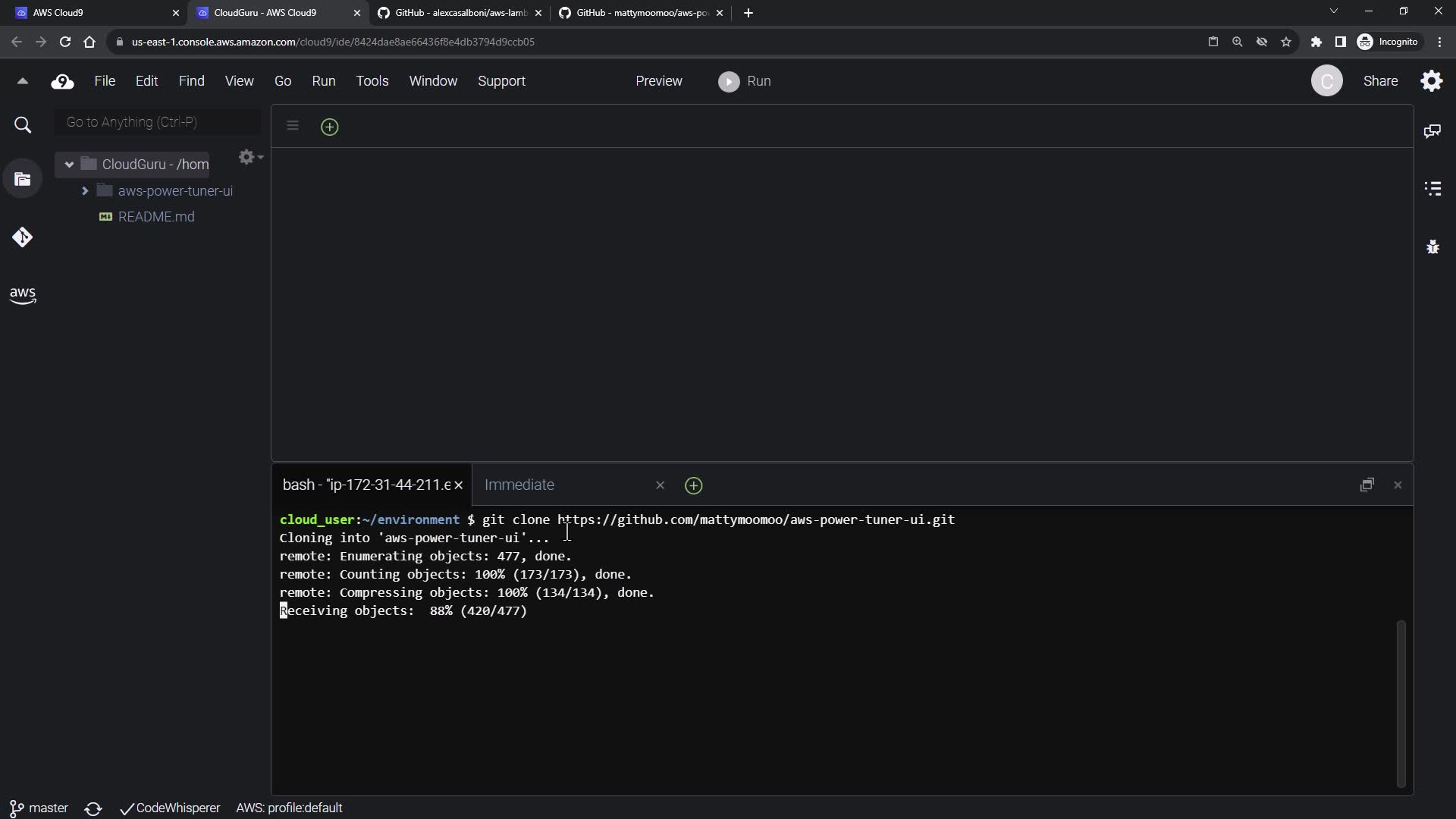Image resolution: width=1456 pixels, height=819 pixels.
Task: Click the search magnifier in left sidebar
Action: pyautogui.click(x=23, y=125)
